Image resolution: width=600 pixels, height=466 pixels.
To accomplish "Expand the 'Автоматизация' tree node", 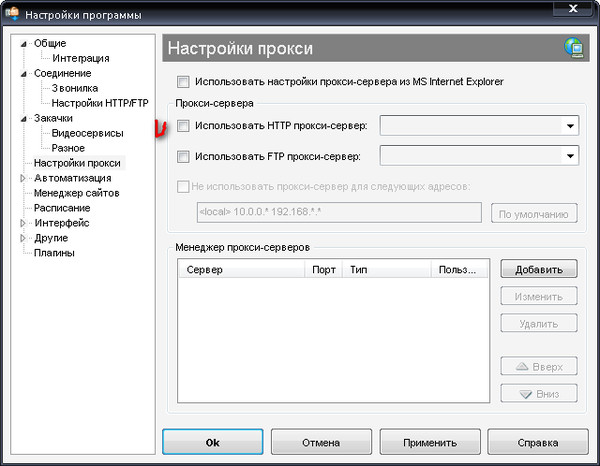I will [x=23, y=178].
